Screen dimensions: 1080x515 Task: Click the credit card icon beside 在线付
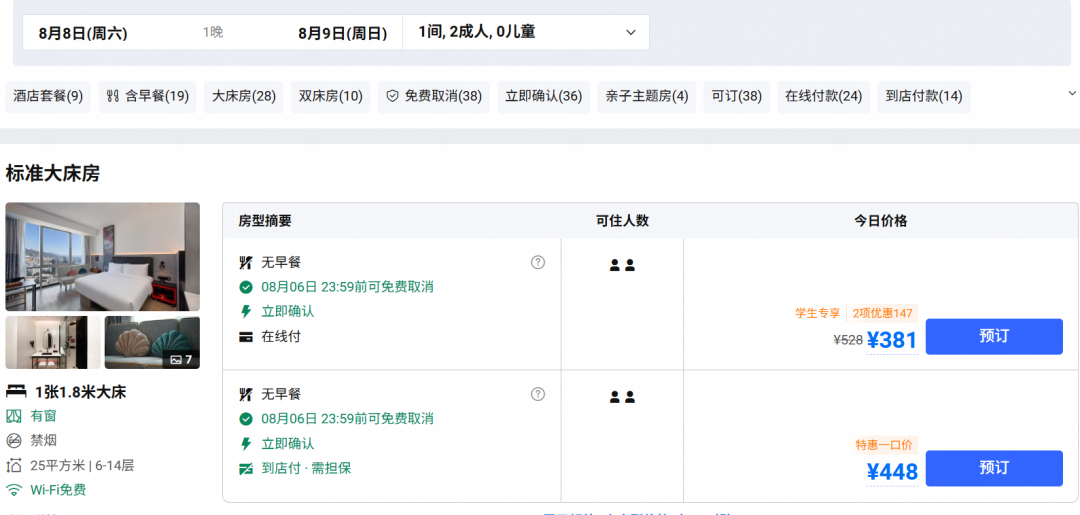245,337
